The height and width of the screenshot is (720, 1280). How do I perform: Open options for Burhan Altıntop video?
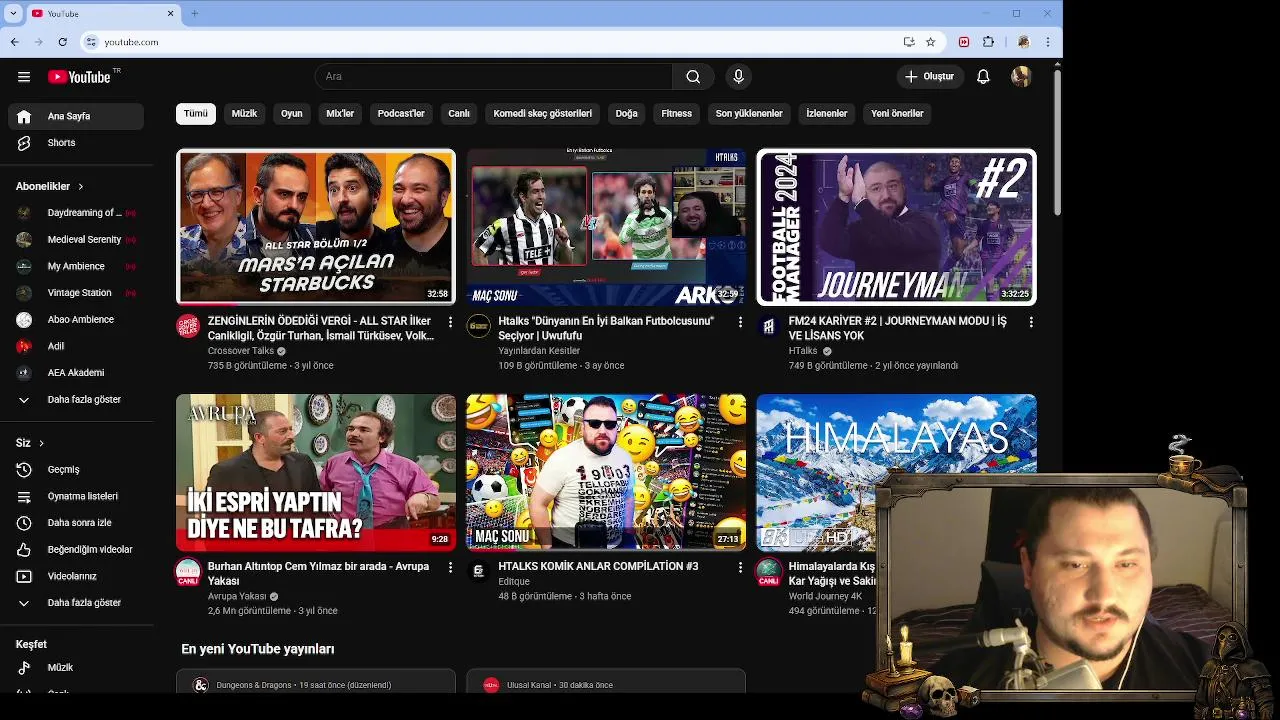pyautogui.click(x=450, y=567)
